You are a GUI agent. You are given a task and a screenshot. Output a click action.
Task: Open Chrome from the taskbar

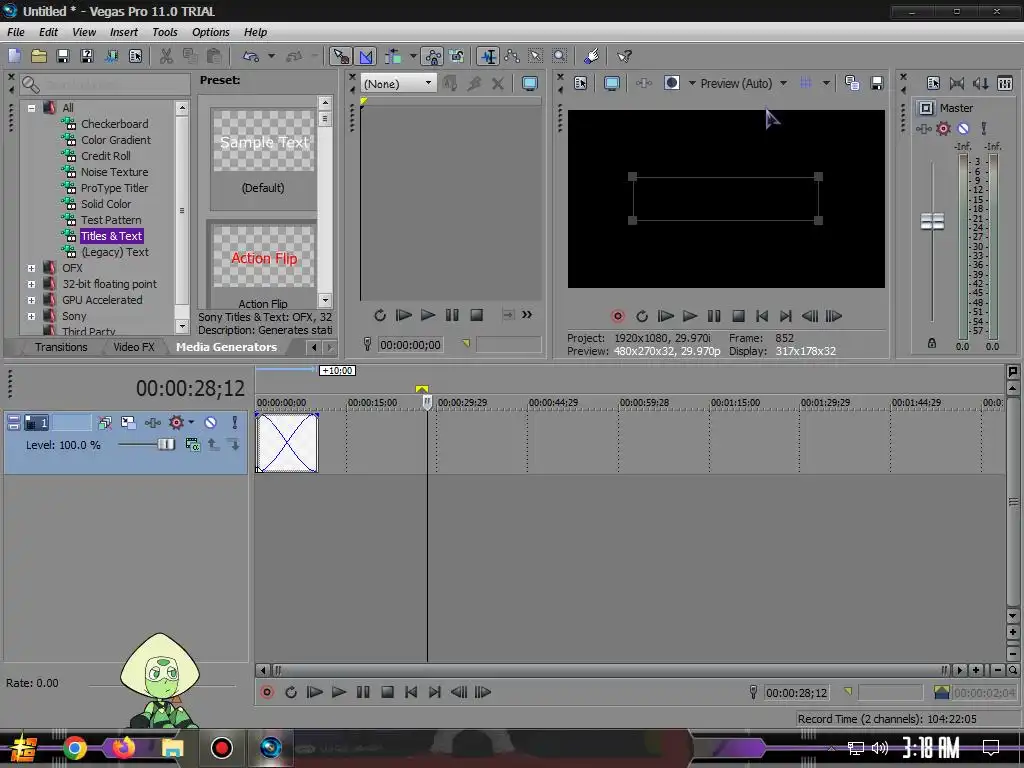pos(75,748)
